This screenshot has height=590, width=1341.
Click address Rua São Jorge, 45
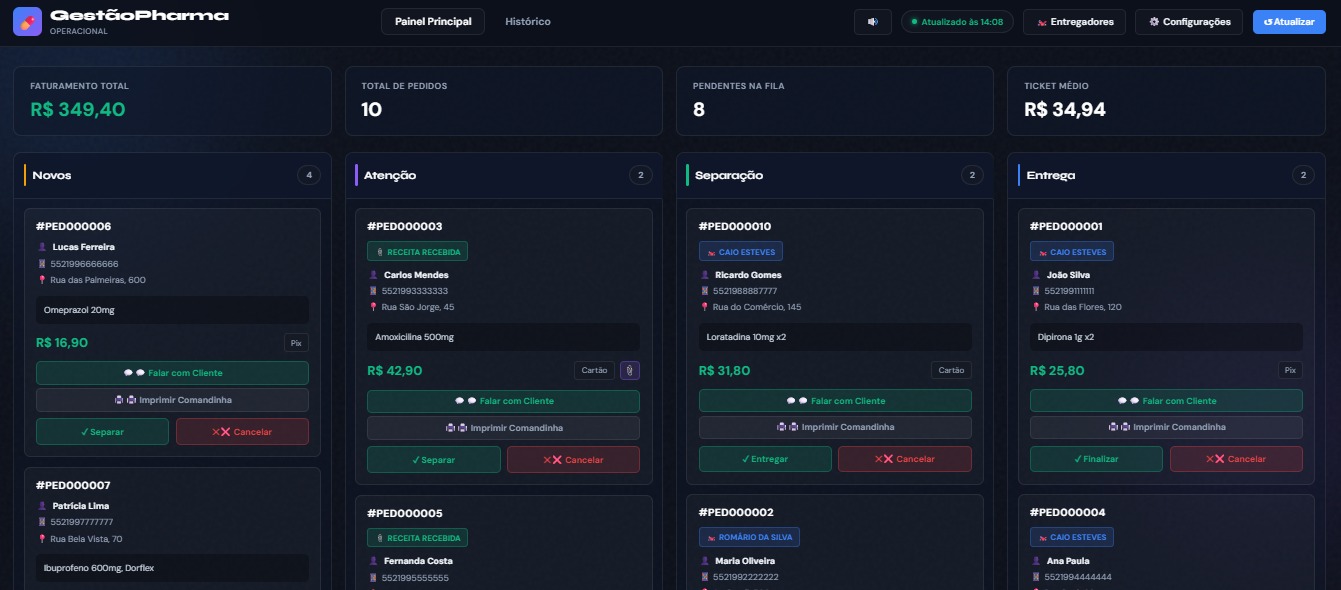(x=418, y=307)
